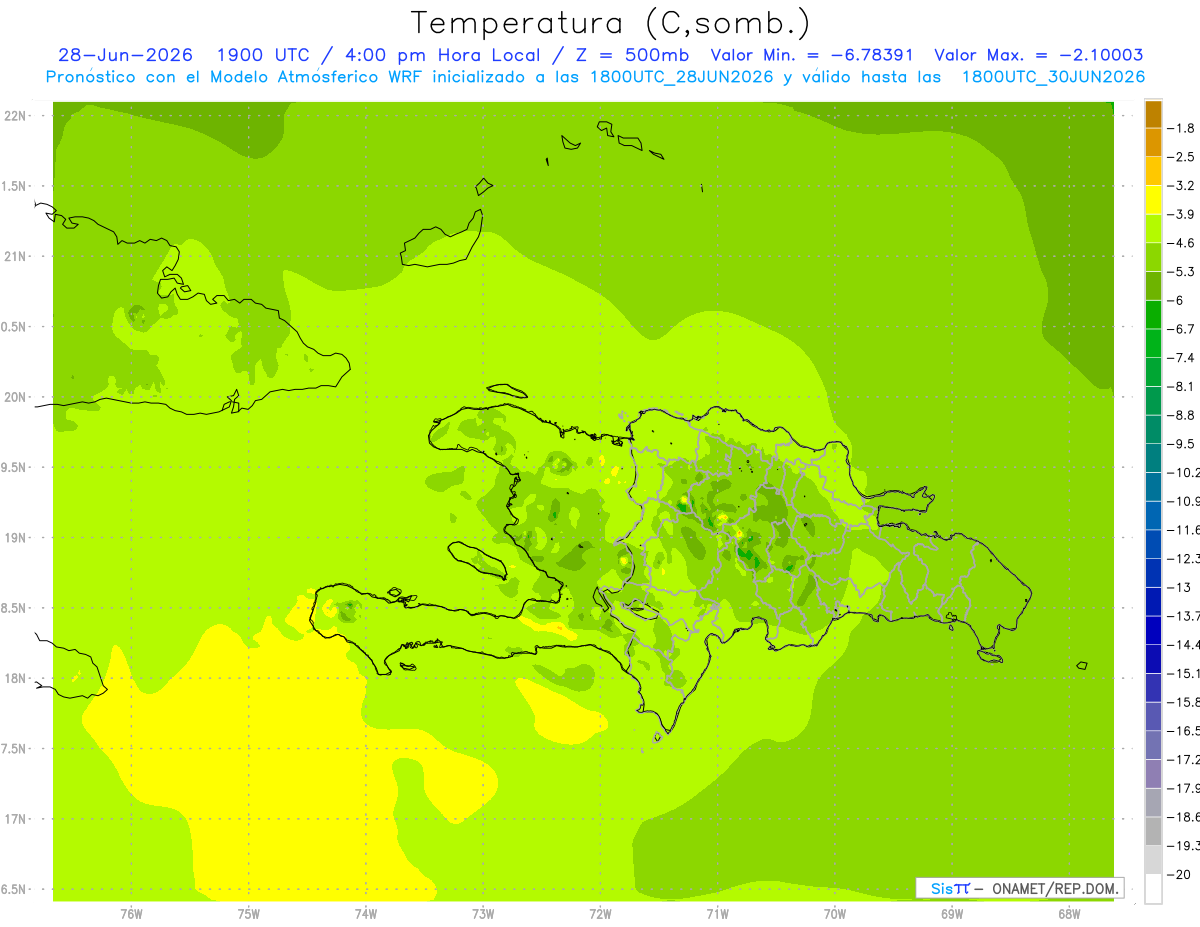Click the '73W' longitude axis label
Screen dimensions: 1200x927
pyautogui.click(x=483, y=913)
